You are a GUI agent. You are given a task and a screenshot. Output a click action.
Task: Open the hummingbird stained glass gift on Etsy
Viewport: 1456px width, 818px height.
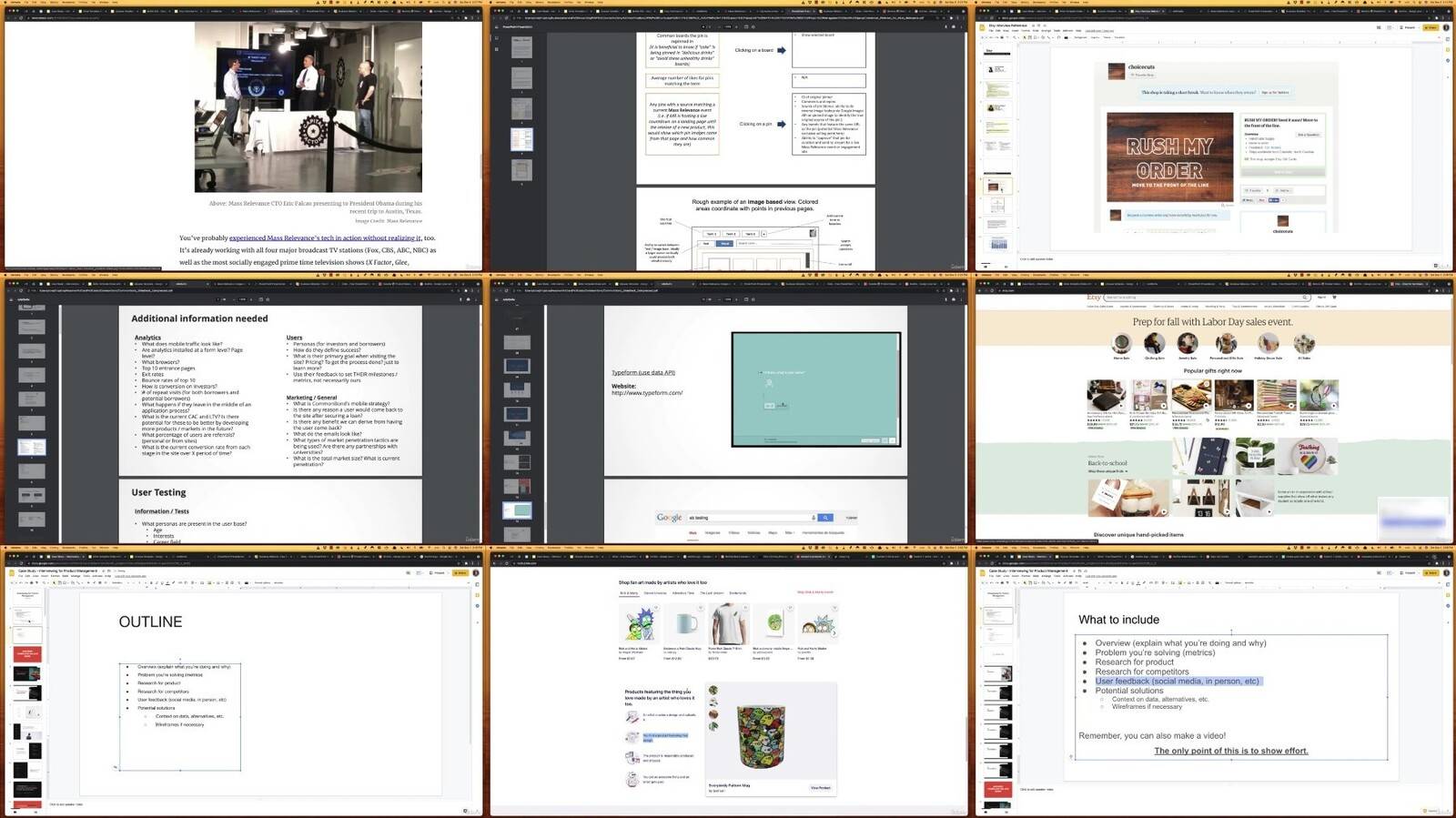[1319, 395]
